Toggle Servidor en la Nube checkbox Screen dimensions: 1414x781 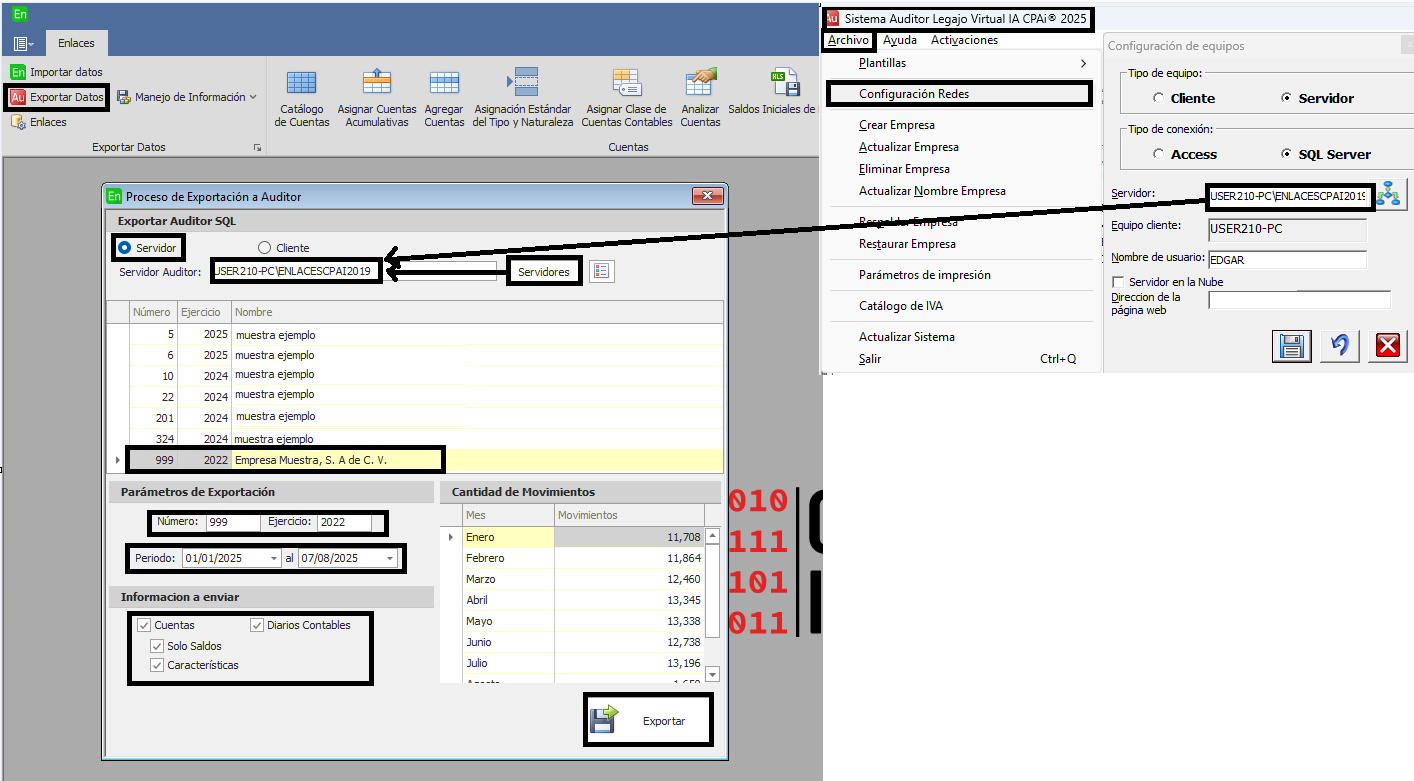[1118, 282]
